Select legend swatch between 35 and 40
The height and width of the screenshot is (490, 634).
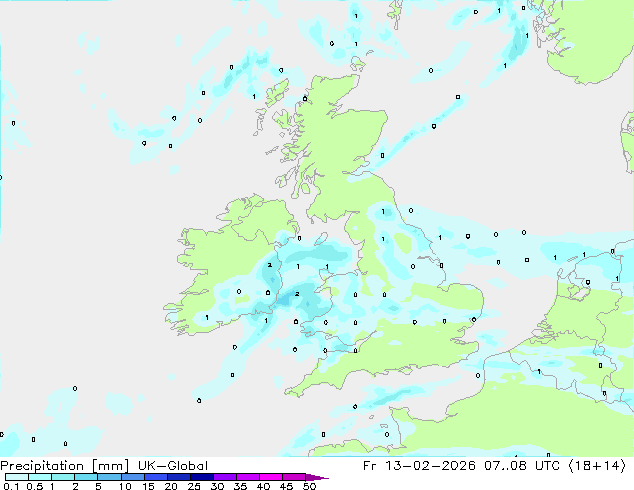pyautogui.click(x=247, y=477)
